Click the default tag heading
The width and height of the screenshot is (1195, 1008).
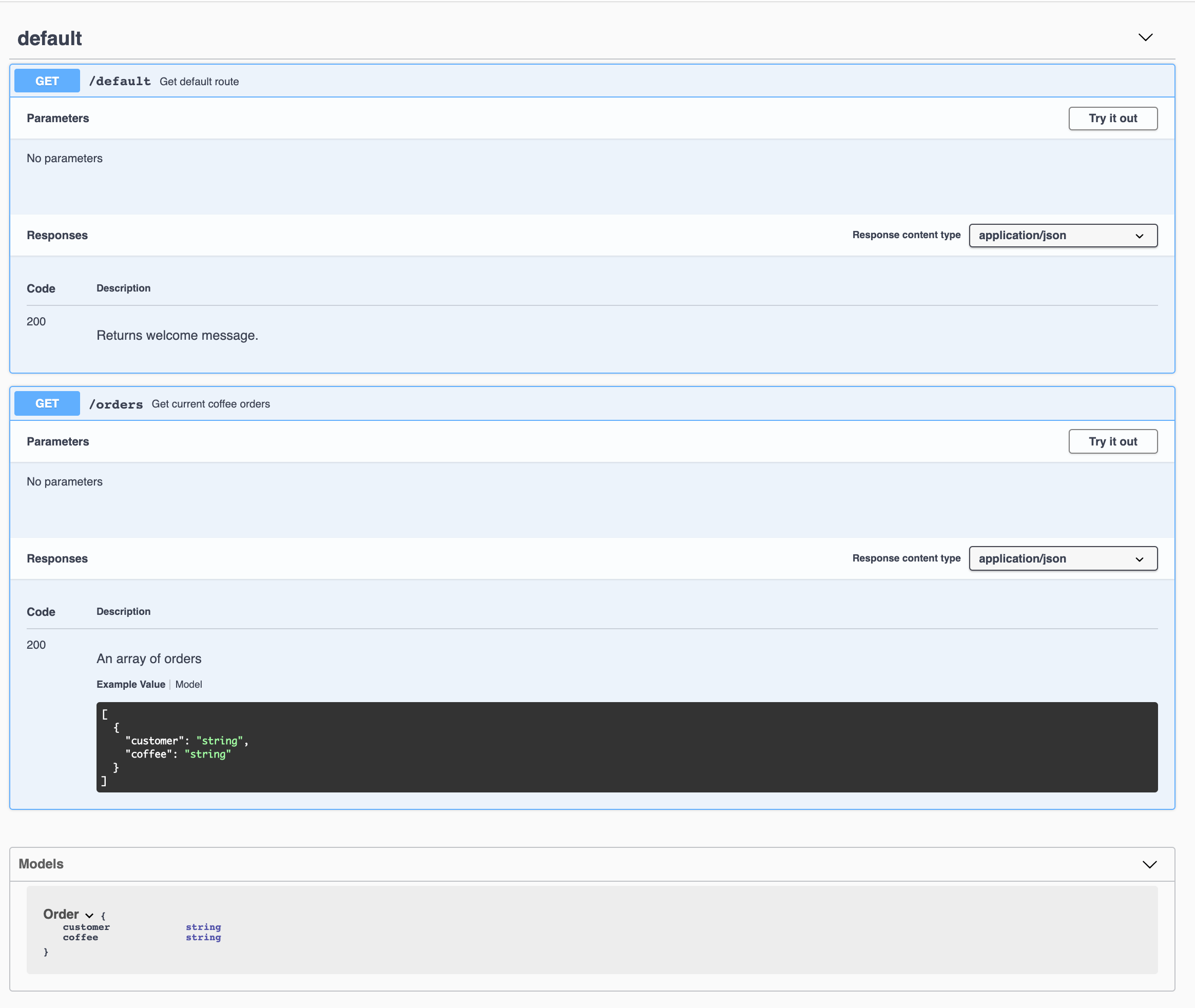(50, 38)
